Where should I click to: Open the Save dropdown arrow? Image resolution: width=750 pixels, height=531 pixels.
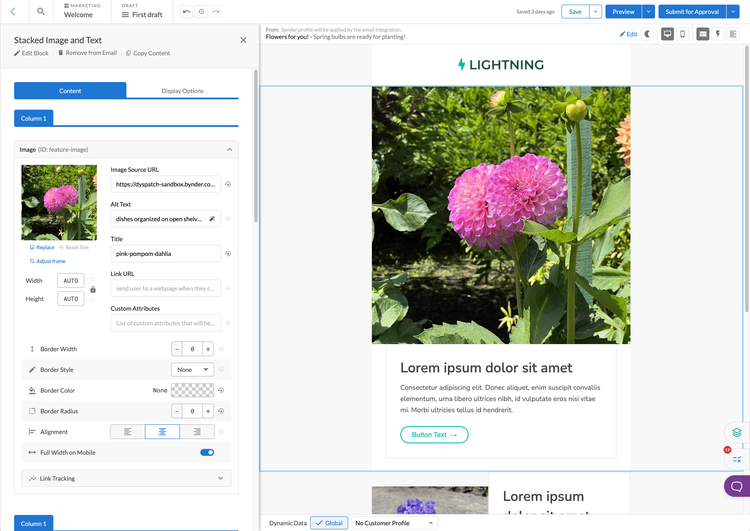click(596, 11)
